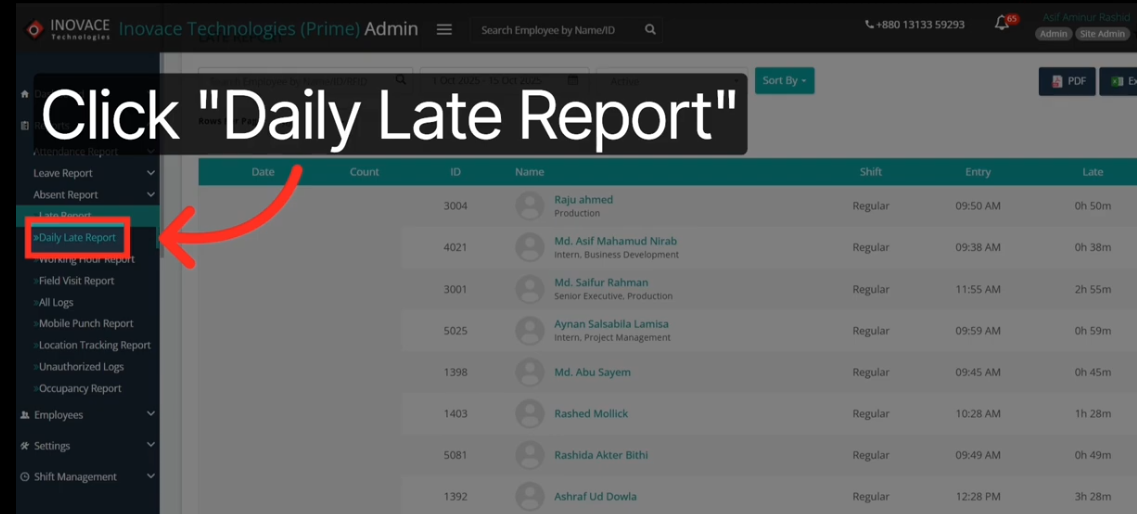Click phone number +880 13133 59293
The height and width of the screenshot is (514, 1137).
pyautogui.click(x=915, y=25)
